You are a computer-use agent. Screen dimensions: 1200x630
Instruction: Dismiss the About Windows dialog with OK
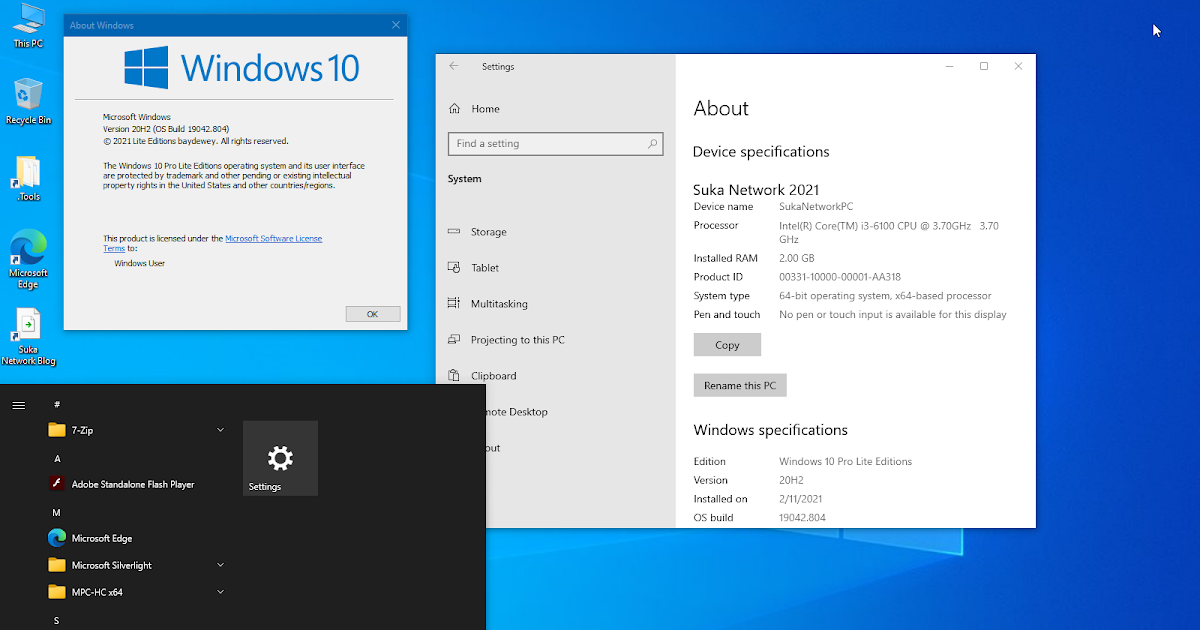coord(372,313)
